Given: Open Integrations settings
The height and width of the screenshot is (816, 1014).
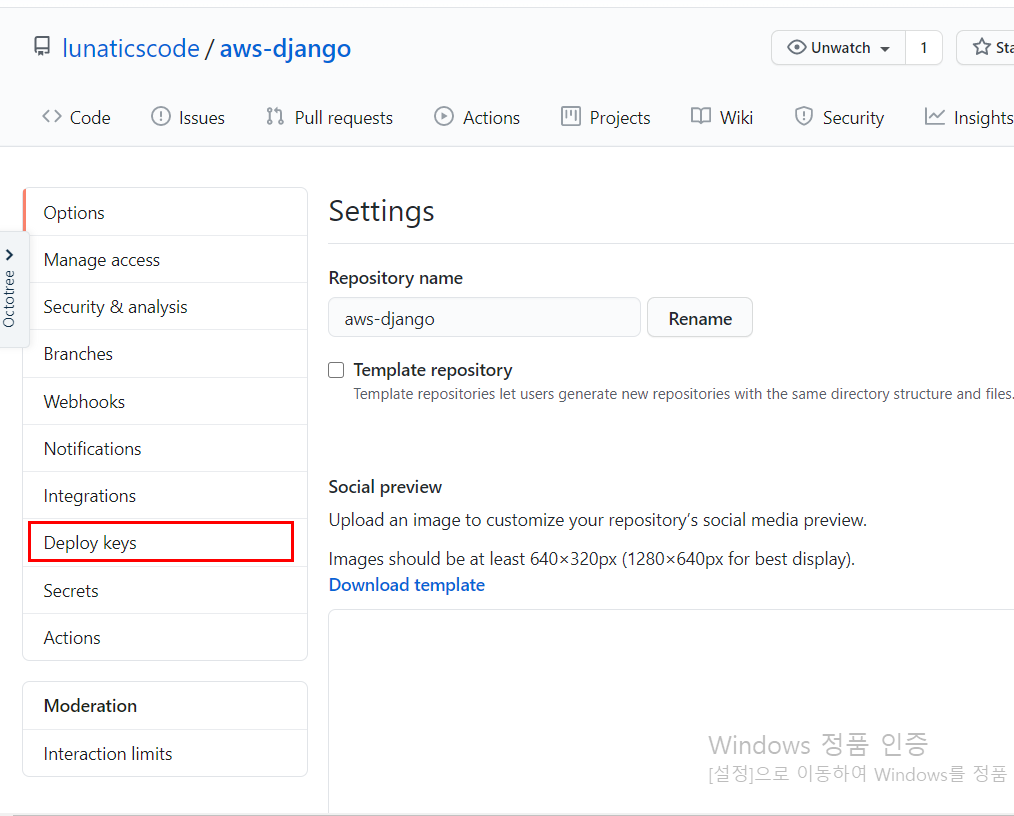Looking at the screenshot, I should point(165,496).
